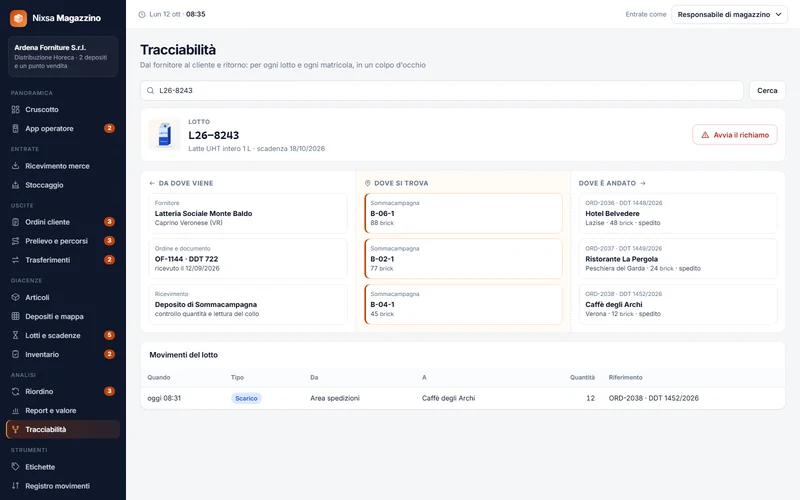Click the Riferimento column header
This screenshot has height=500, width=800.
626,378
